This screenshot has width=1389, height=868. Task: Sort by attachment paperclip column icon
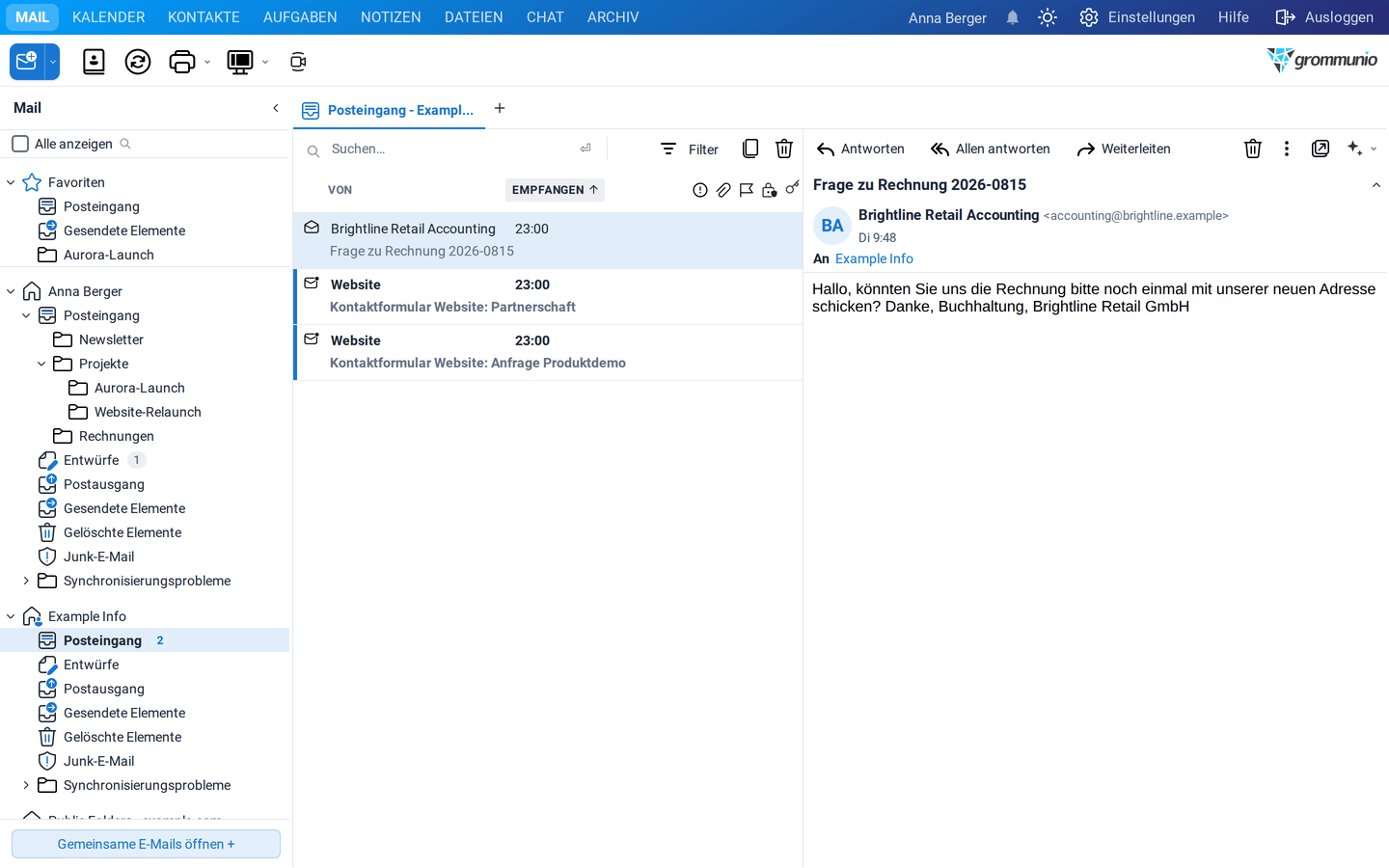pyautogui.click(x=723, y=190)
